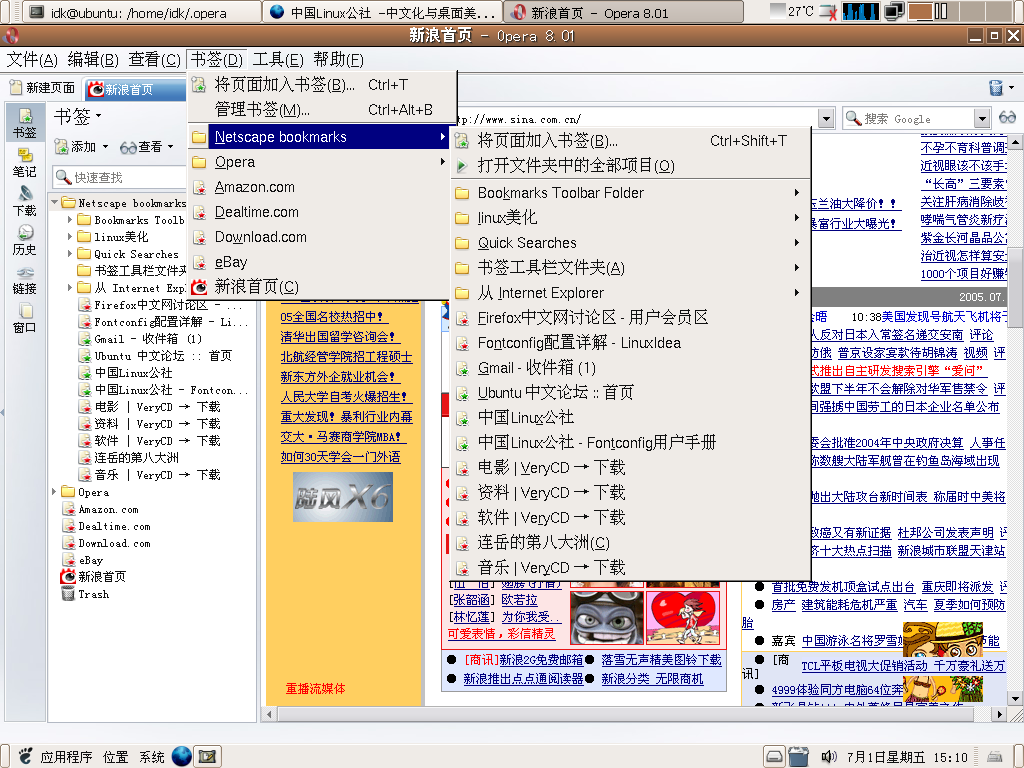Click the play icon for 打开文件夹中的全部项目
Viewport: 1024px width, 768px height.
tap(462, 166)
